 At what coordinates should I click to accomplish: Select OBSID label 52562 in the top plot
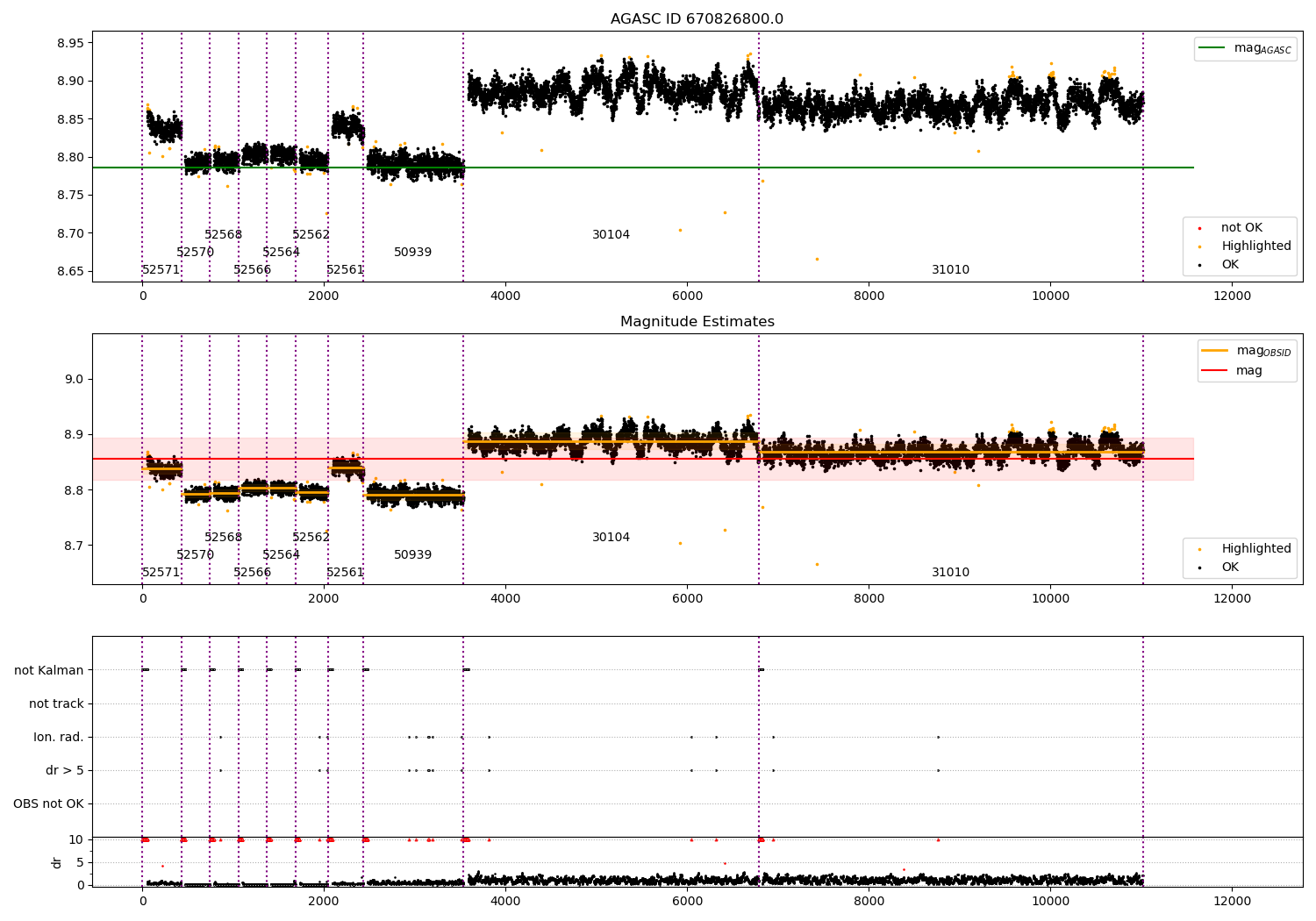click(311, 235)
